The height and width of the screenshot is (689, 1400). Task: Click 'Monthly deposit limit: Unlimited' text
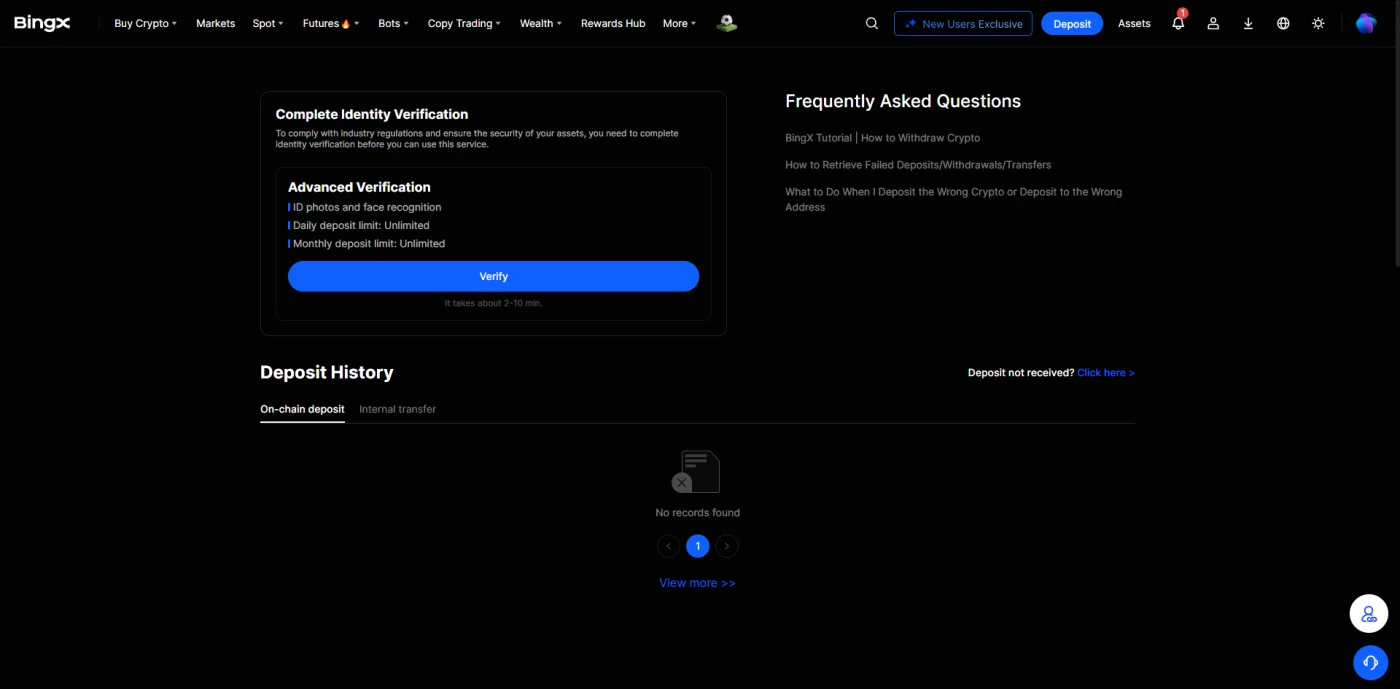click(x=369, y=244)
